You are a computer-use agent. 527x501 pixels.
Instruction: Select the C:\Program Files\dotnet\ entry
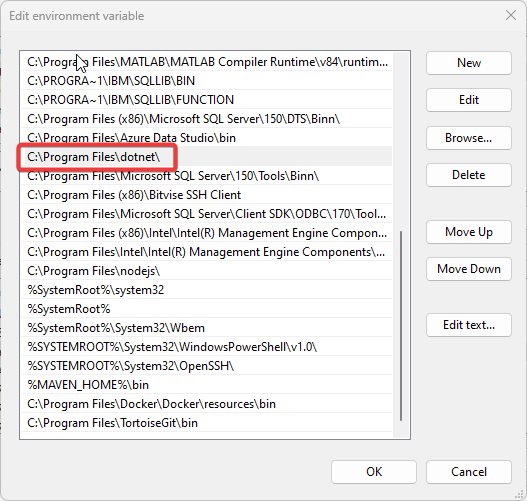(x=207, y=157)
